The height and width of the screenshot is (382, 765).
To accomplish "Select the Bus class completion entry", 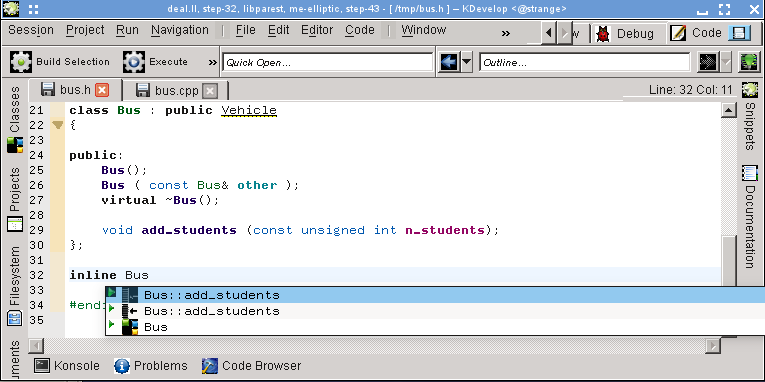I will pyautogui.click(x=435, y=327).
